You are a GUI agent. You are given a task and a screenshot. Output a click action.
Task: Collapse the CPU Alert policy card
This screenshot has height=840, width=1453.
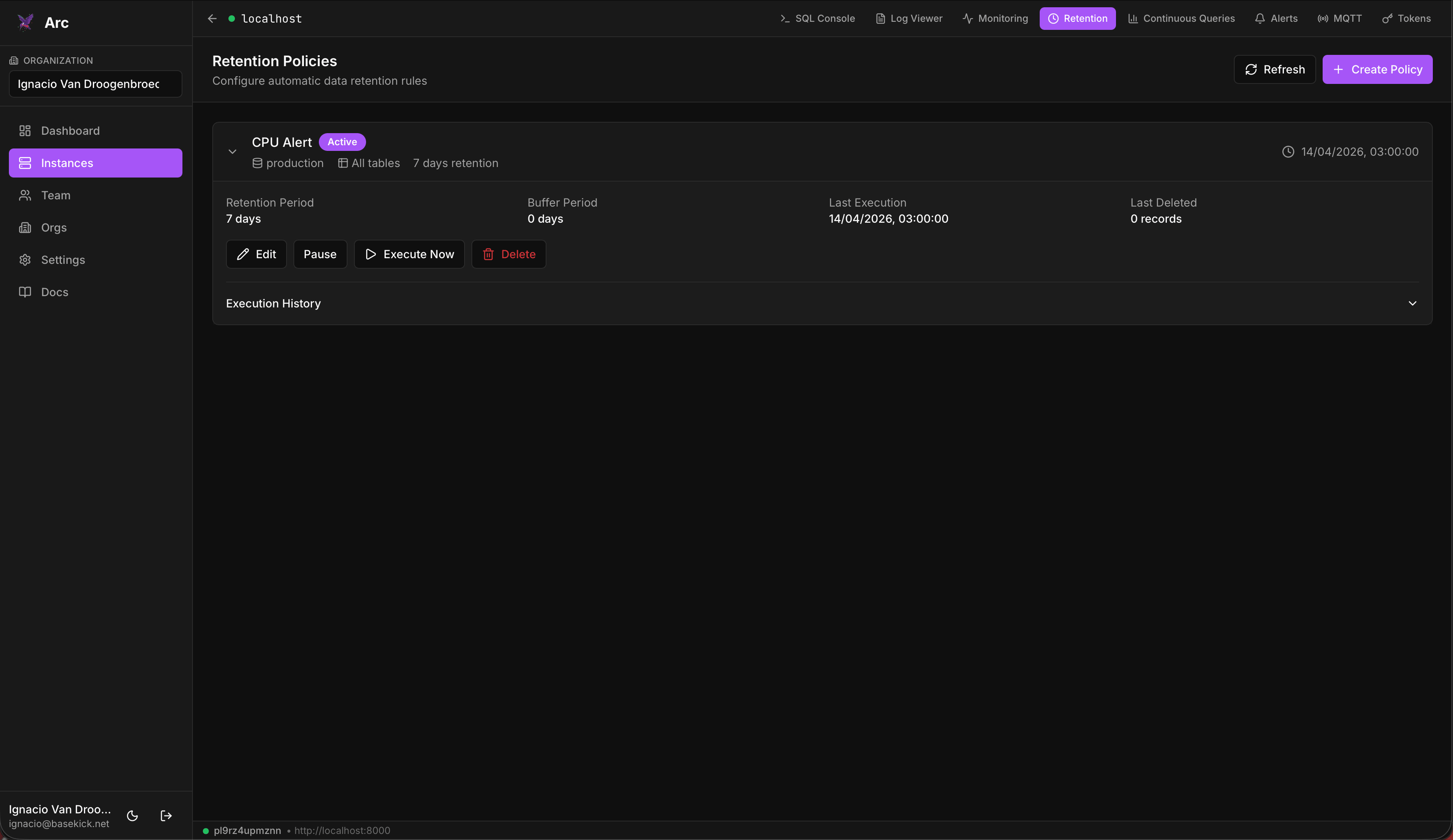[x=232, y=152]
